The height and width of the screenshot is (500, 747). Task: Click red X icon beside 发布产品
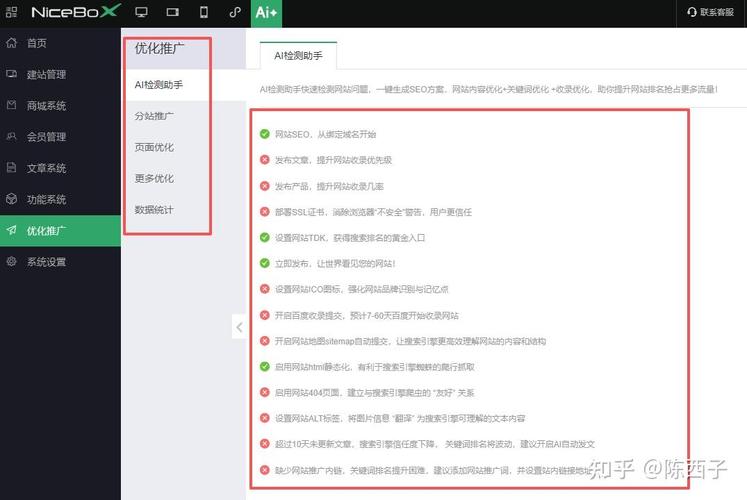265,186
